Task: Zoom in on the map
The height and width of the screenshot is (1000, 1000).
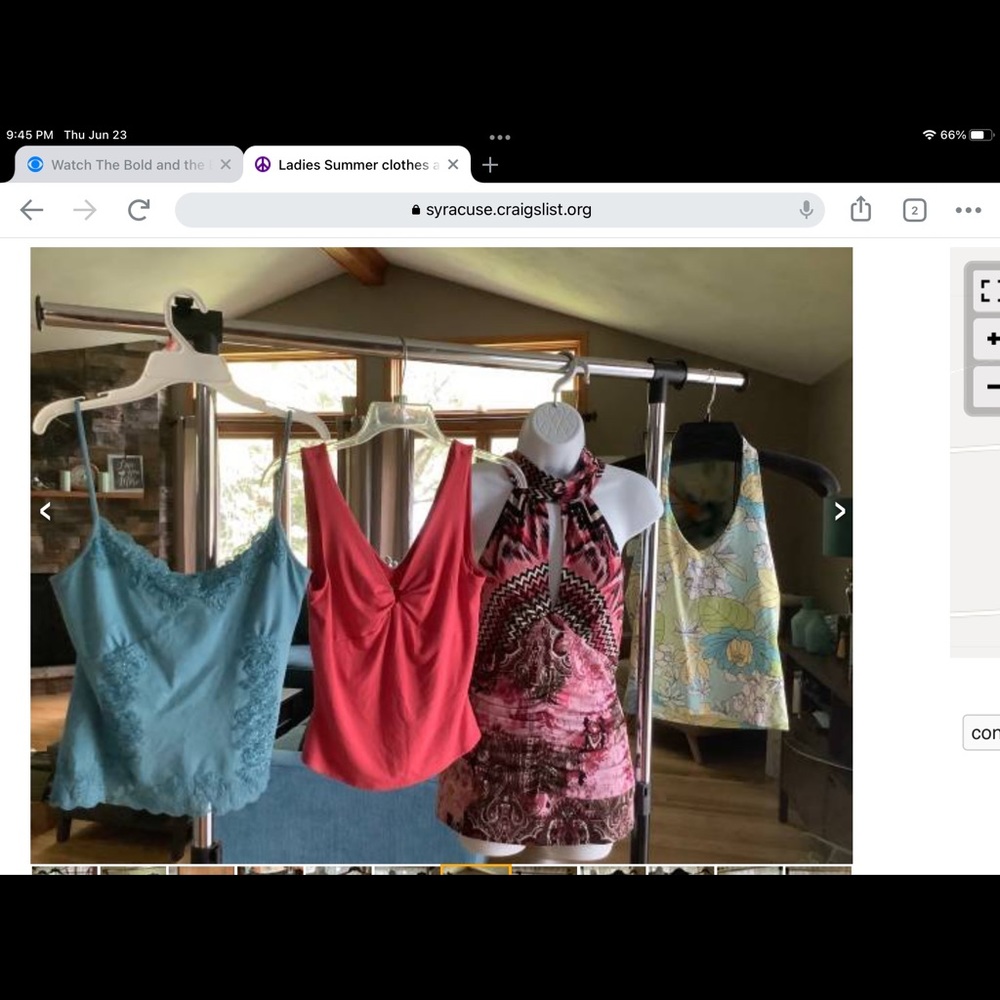Action: click(989, 339)
